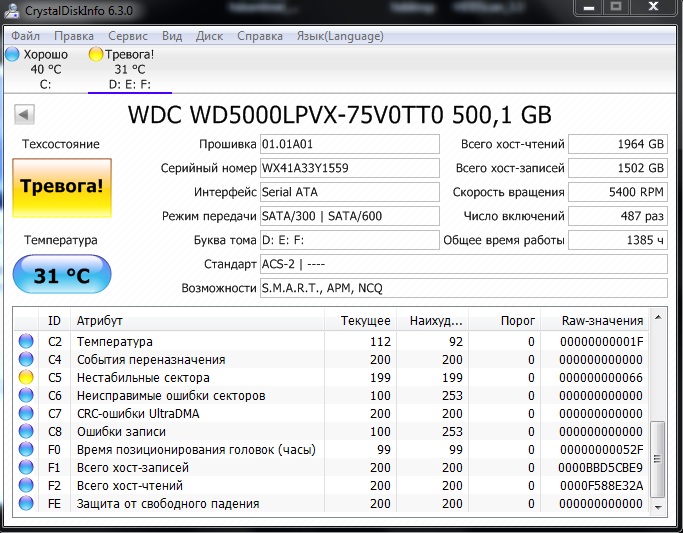Open the Сервис menu
This screenshot has height=533, width=683.
(127, 36)
